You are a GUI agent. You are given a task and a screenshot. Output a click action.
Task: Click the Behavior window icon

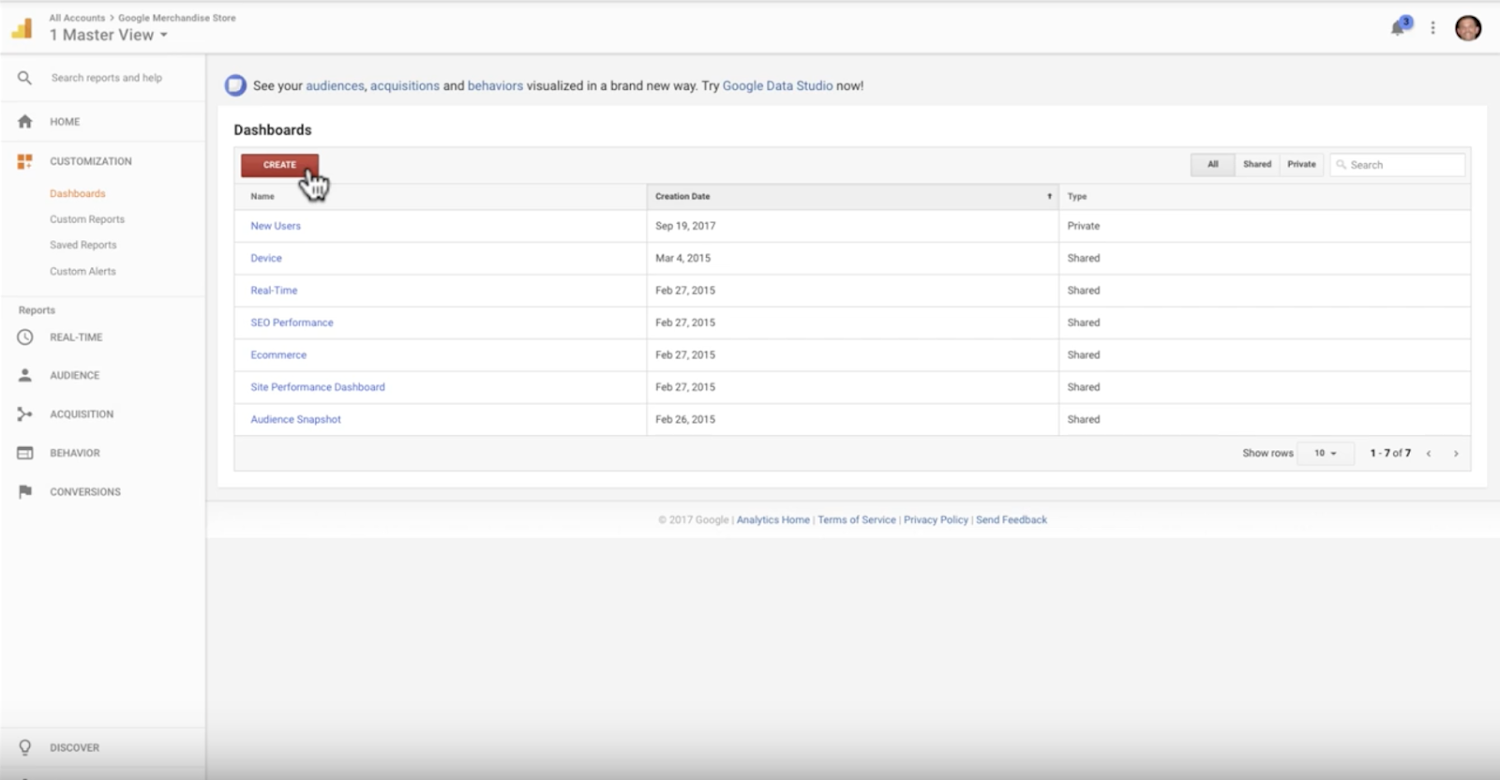coord(25,453)
